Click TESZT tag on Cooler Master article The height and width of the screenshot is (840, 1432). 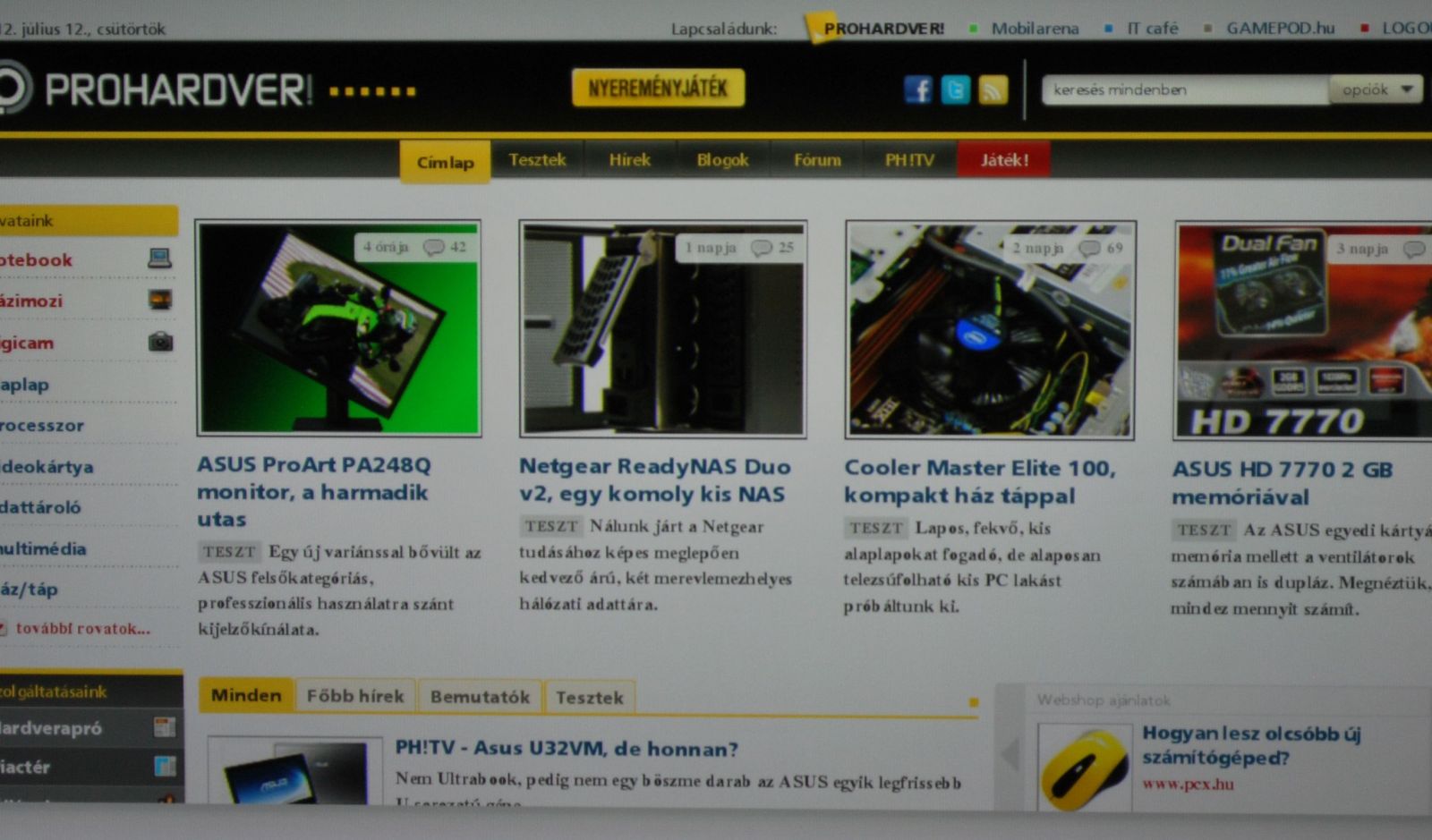(x=875, y=528)
